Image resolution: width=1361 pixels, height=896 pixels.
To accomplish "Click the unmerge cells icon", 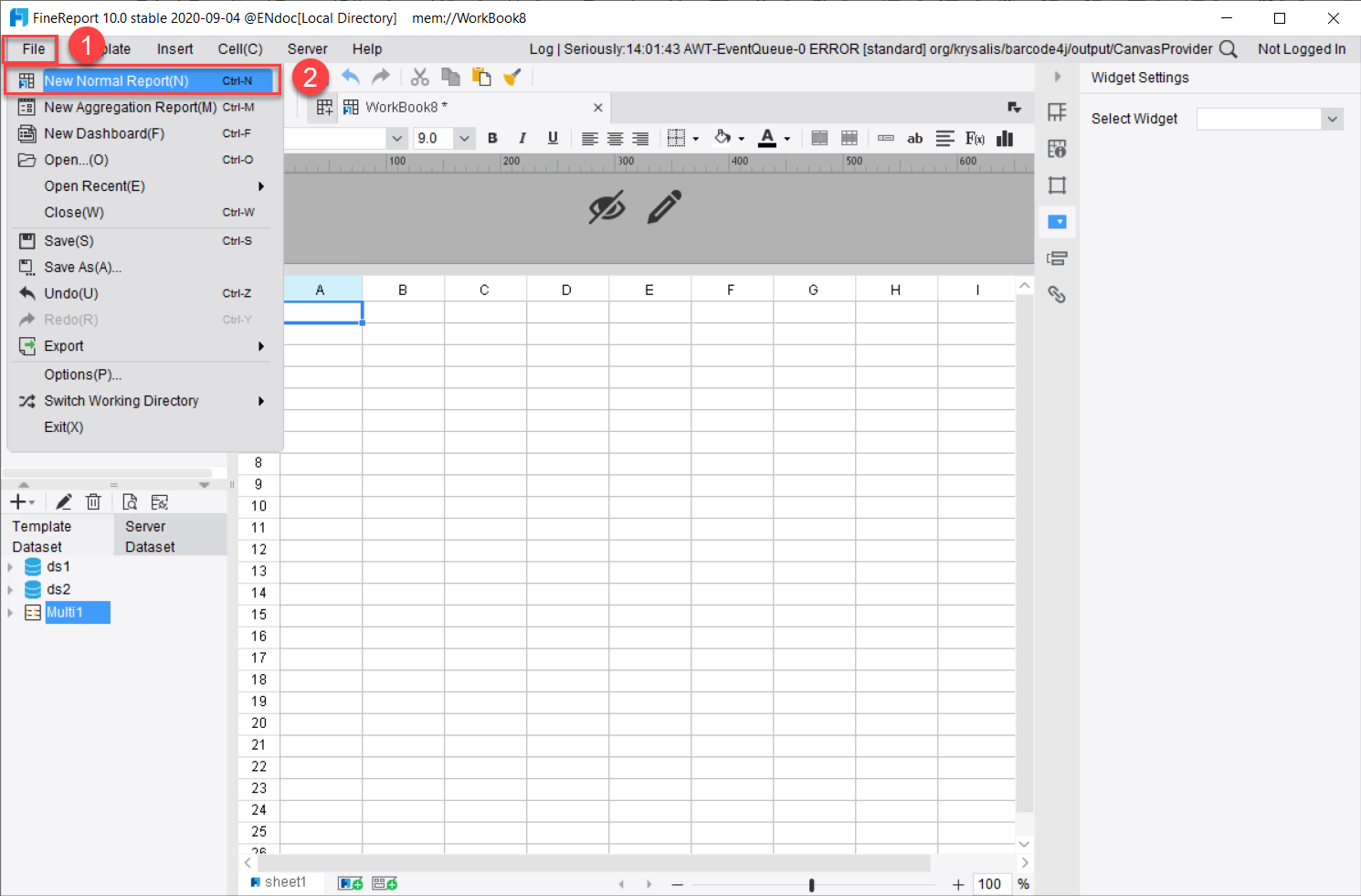I will pyautogui.click(x=849, y=138).
